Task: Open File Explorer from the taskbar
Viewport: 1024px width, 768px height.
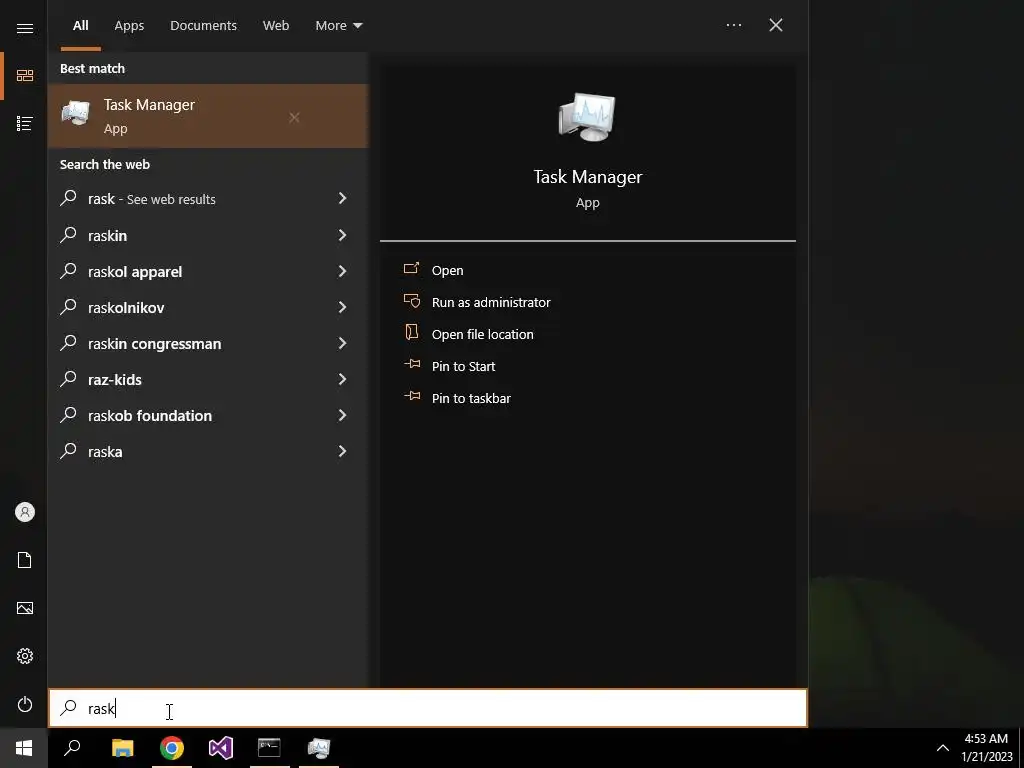Action: (122, 748)
